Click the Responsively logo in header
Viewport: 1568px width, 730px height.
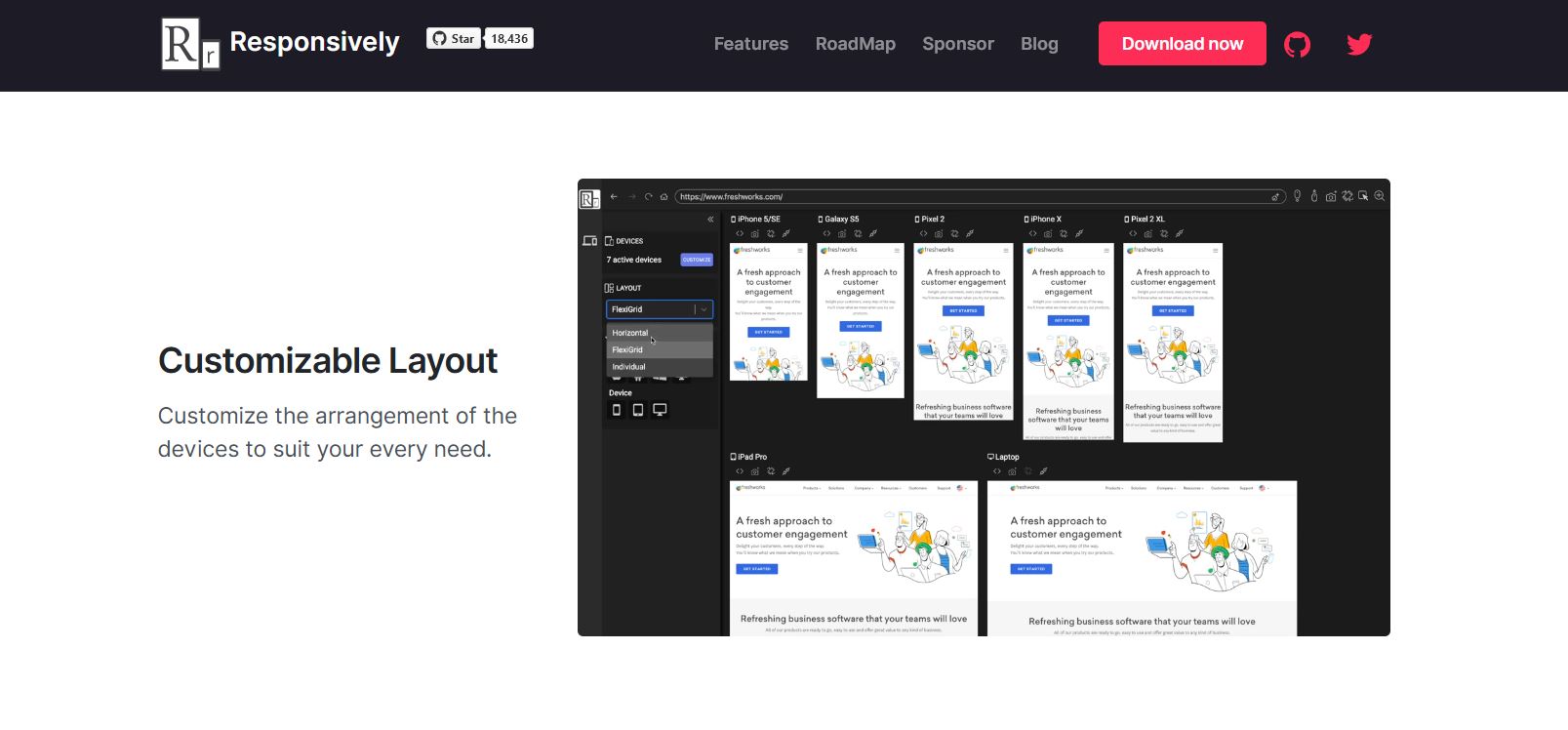(x=281, y=43)
